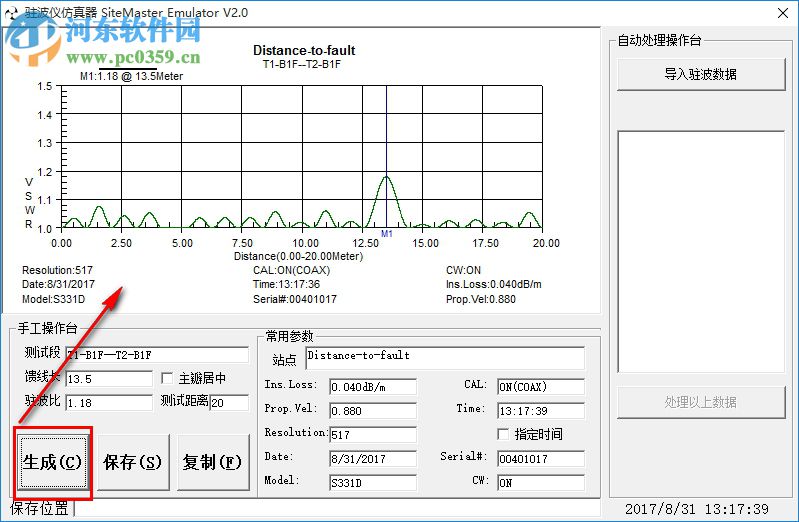This screenshot has height=522, width=799.
Task: Edit the Serial# field 00401017
Action: [541, 459]
